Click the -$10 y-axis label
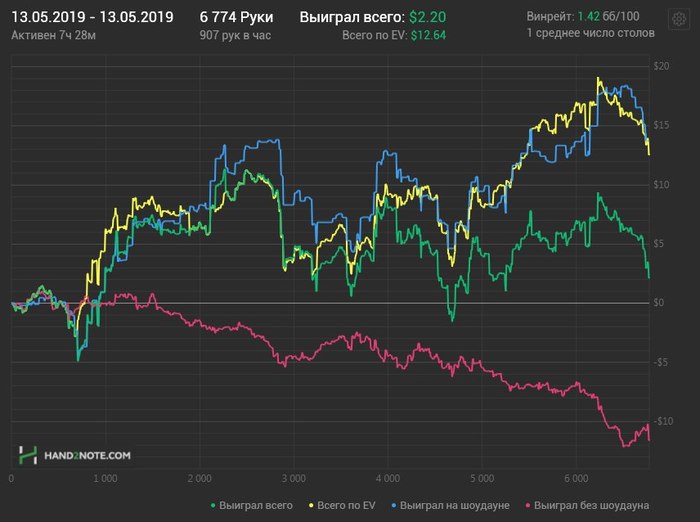700x522 pixels. [x=662, y=421]
